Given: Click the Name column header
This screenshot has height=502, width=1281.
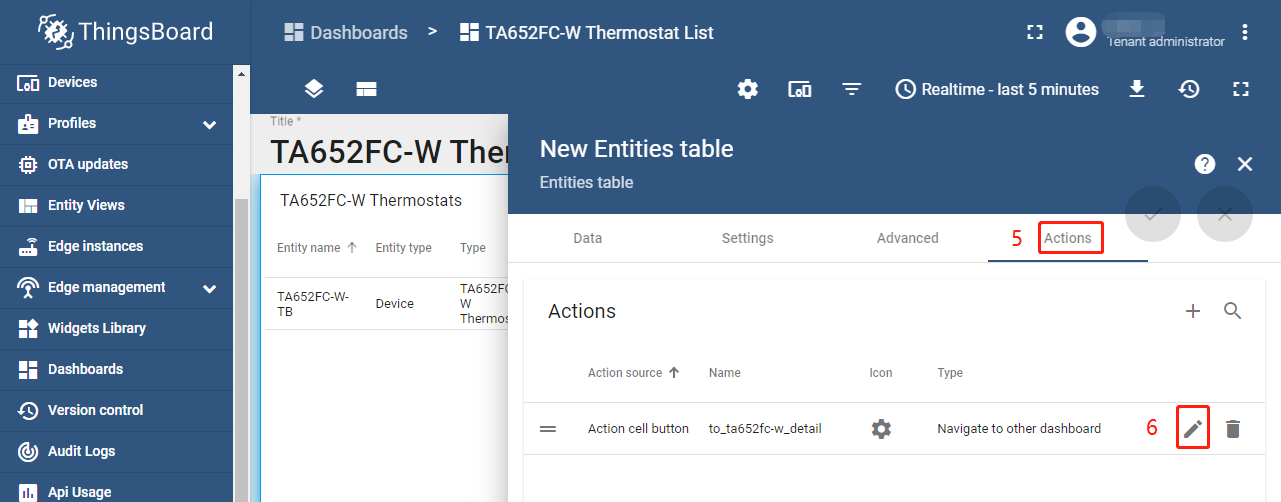Looking at the screenshot, I should point(725,373).
